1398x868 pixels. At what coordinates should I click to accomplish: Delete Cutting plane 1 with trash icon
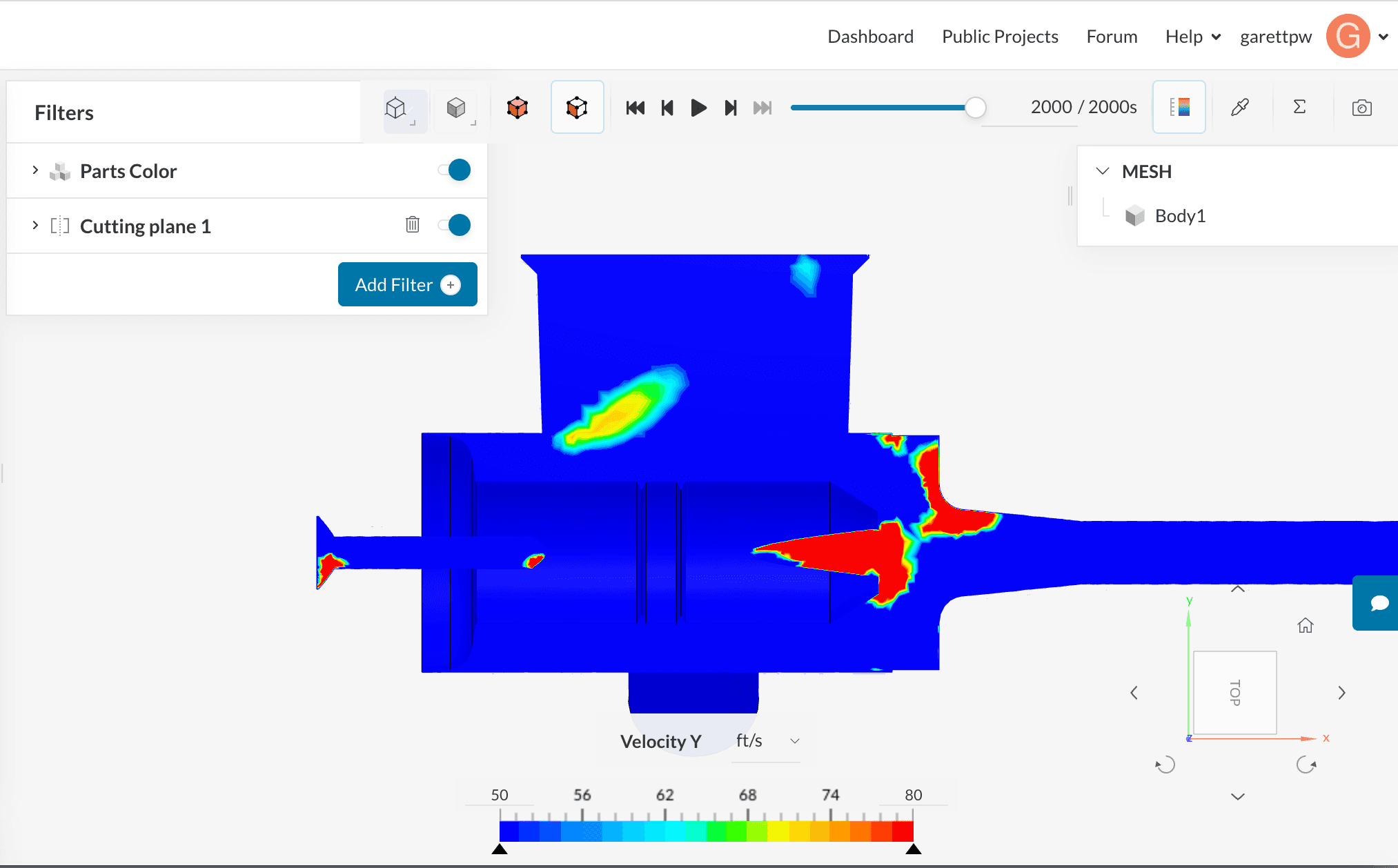[x=413, y=225]
